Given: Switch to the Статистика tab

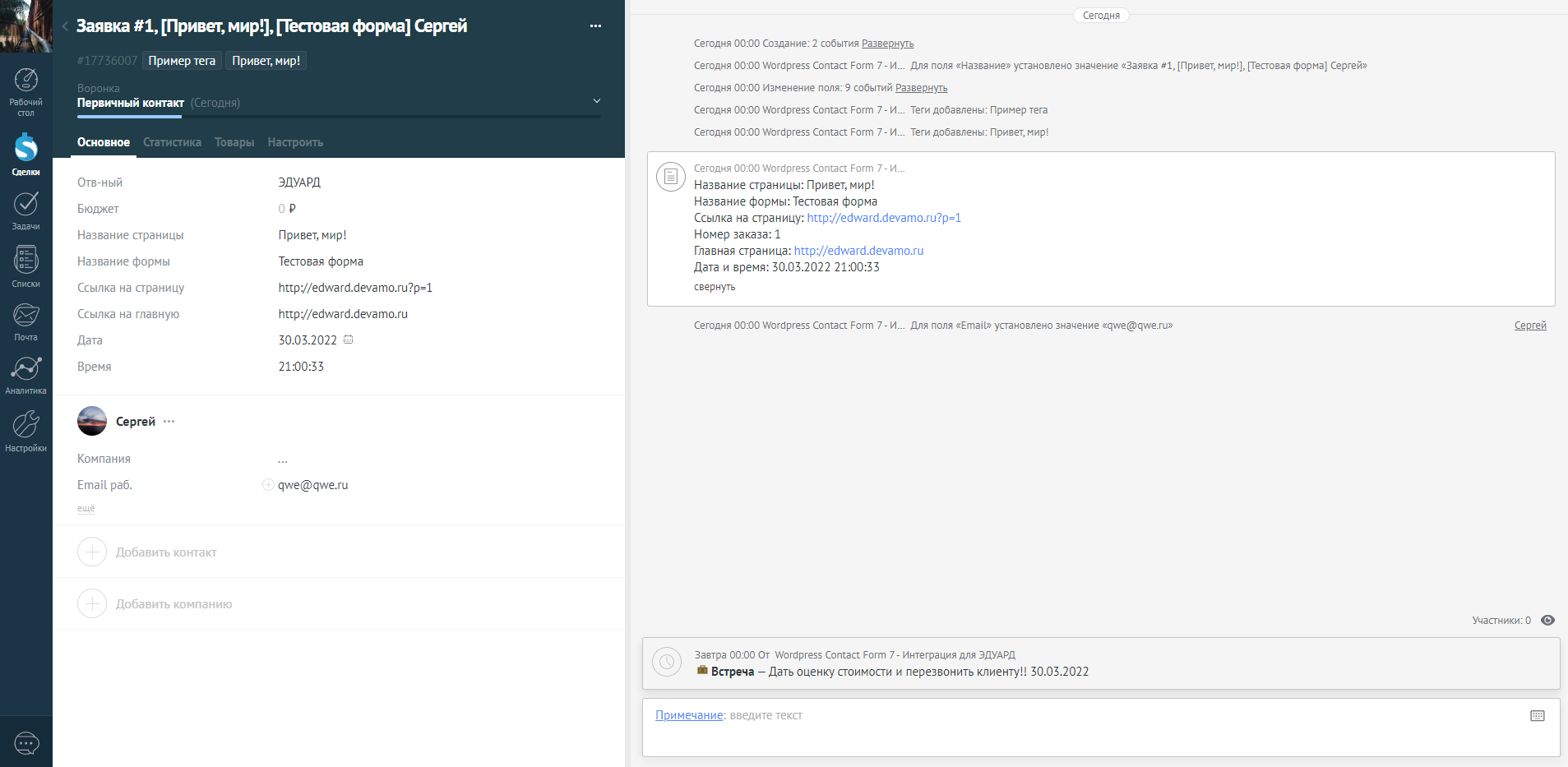Looking at the screenshot, I should click(172, 142).
